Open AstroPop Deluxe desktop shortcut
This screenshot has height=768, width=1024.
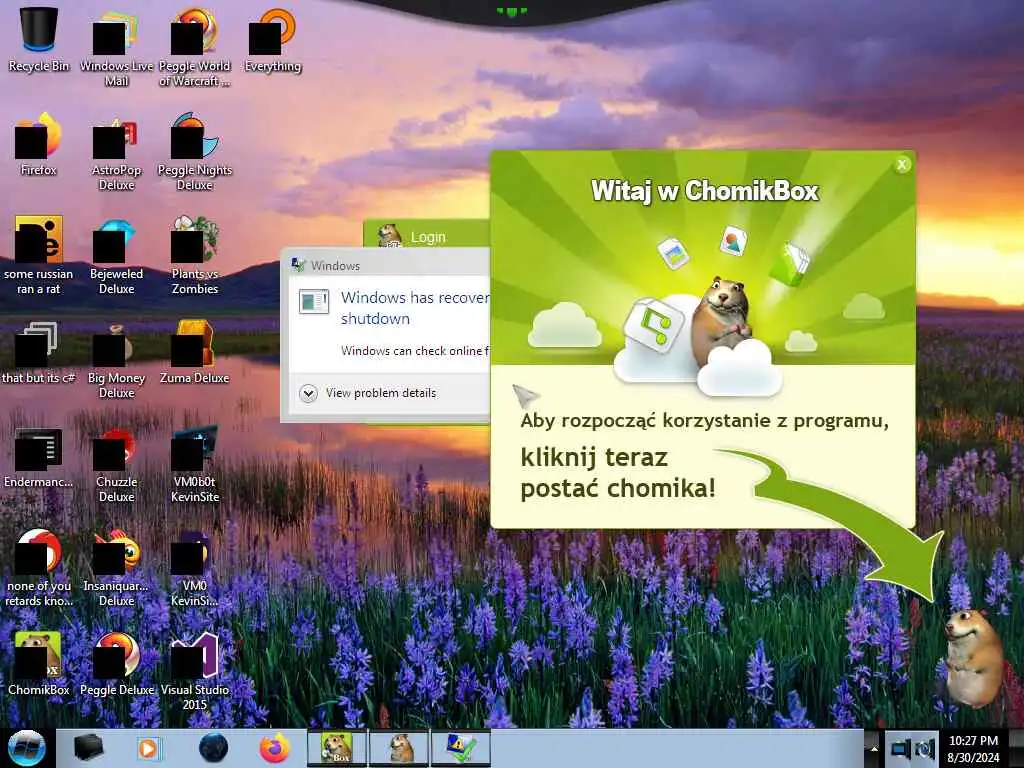(116, 152)
